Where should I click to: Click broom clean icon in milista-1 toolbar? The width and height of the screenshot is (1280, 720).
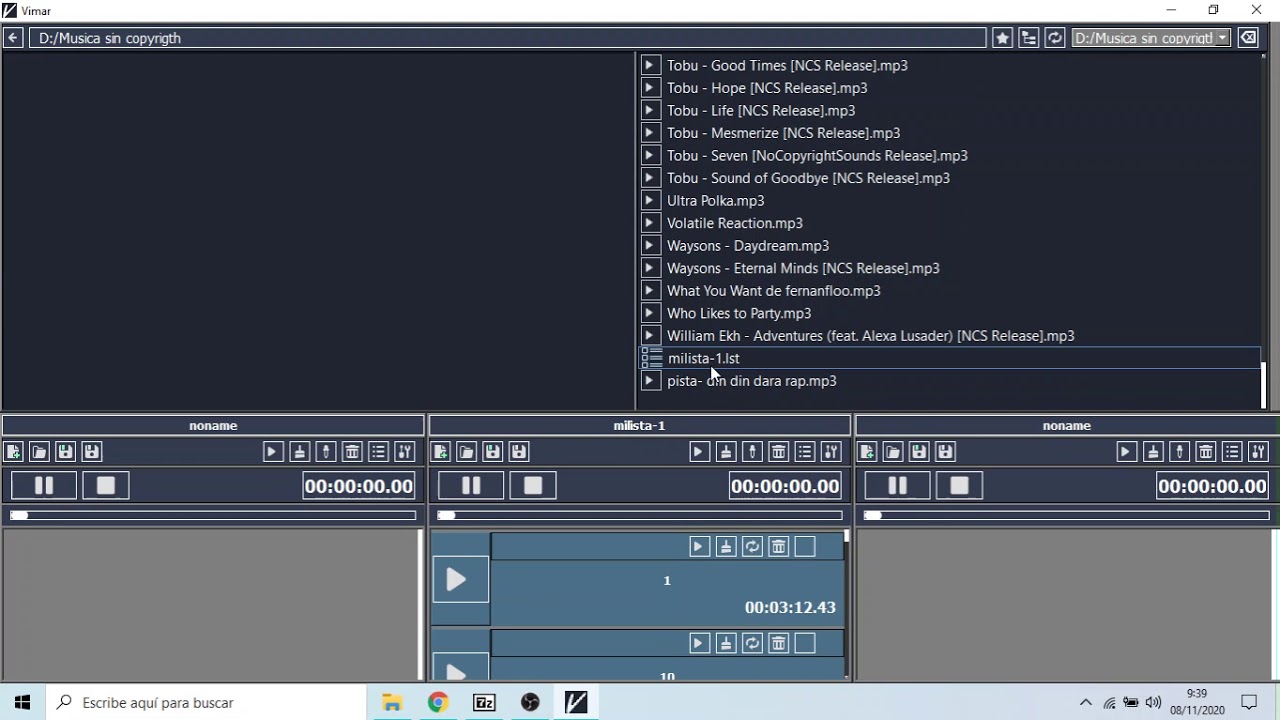(x=726, y=452)
